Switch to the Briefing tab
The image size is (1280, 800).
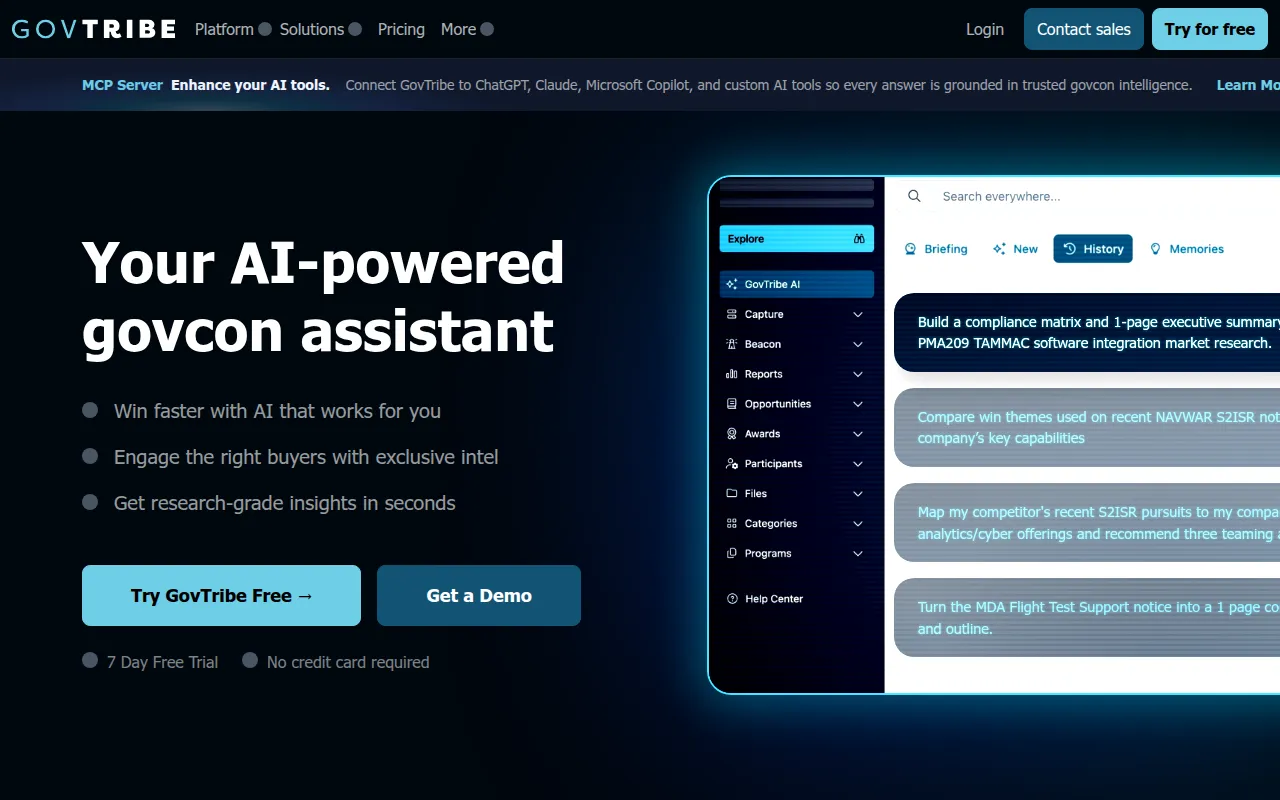tap(936, 249)
